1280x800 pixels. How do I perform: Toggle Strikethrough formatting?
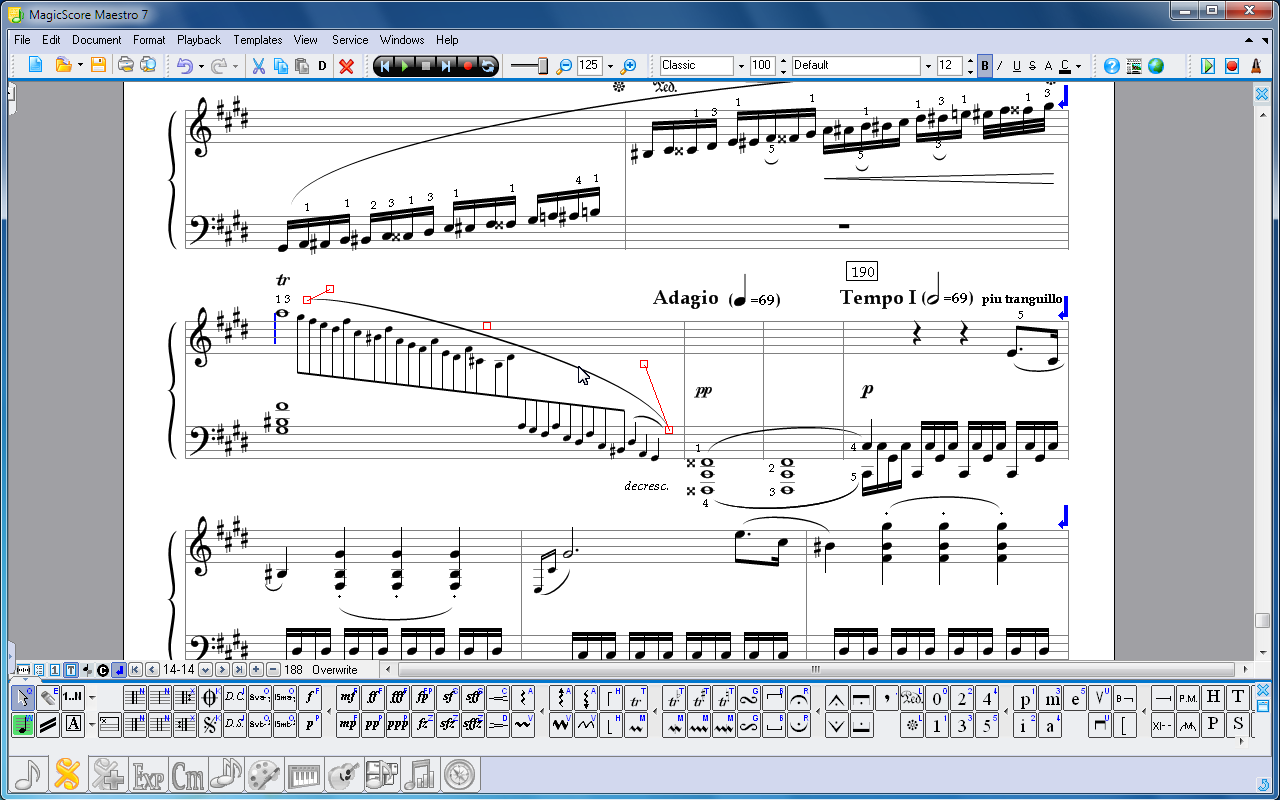pos(1032,66)
